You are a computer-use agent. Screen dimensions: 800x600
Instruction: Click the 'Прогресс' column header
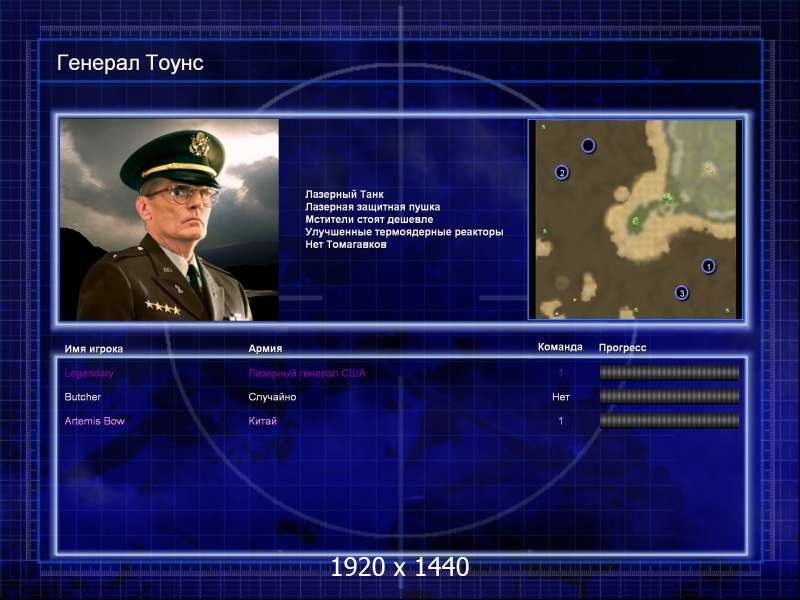click(x=622, y=348)
